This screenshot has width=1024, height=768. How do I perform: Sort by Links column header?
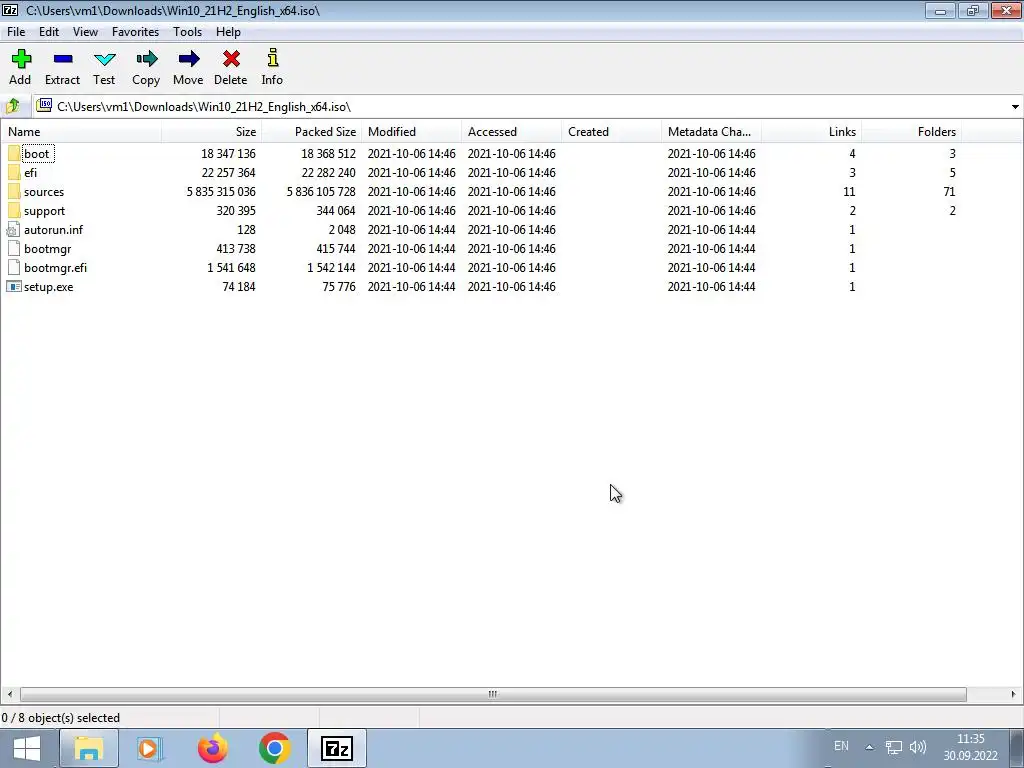(811, 131)
